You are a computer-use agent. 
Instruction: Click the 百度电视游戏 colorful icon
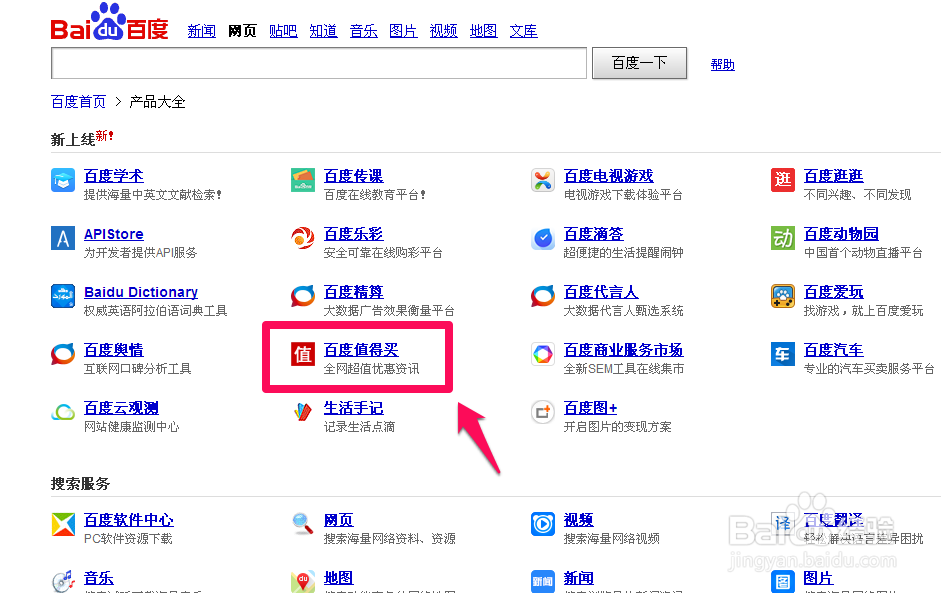(543, 180)
